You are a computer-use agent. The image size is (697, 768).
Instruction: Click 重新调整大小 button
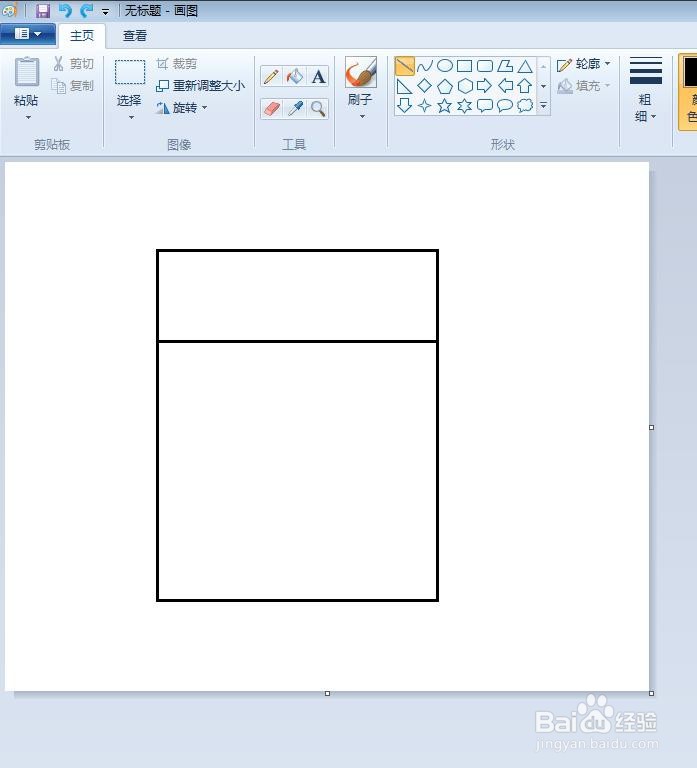tap(200, 86)
